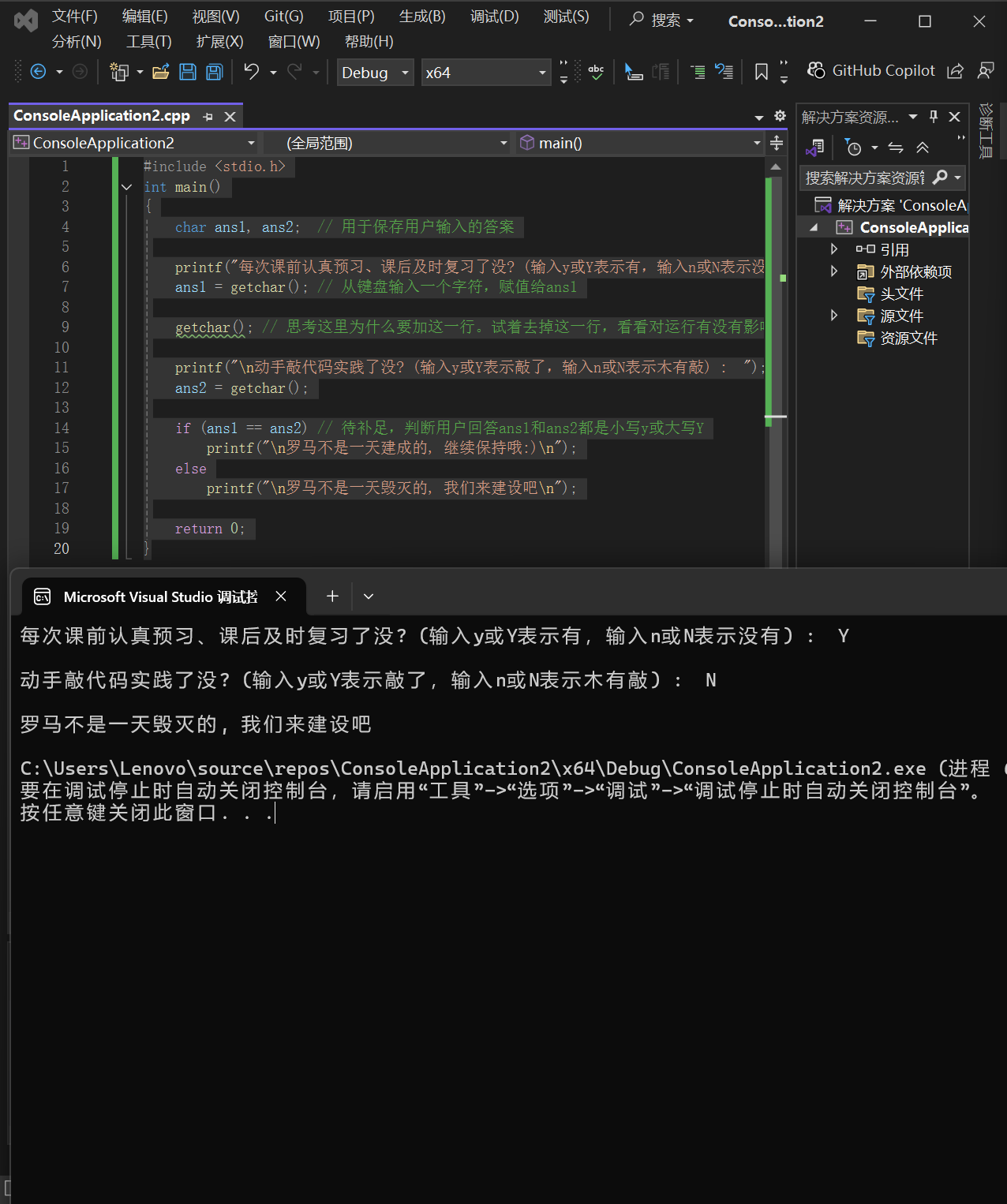This screenshot has width=1007, height=1204.
Task: Open the Solution Explorer window options dropdown
Action: pyautogui.click(x=913, y=117)
